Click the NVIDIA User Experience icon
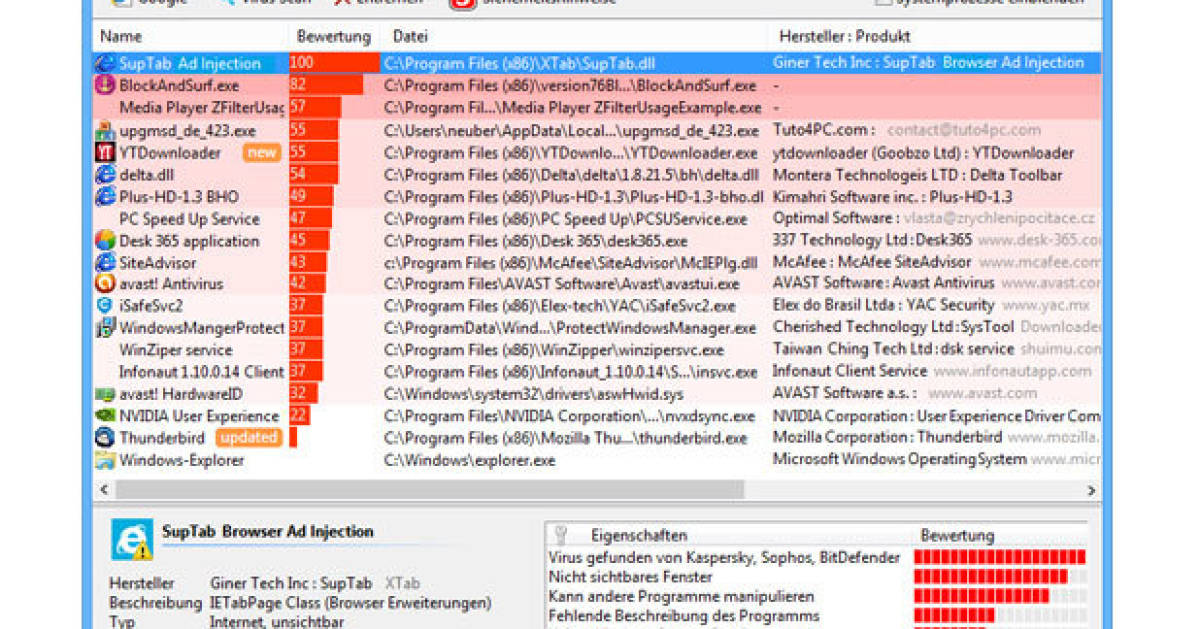 click(x=104, y=416)
